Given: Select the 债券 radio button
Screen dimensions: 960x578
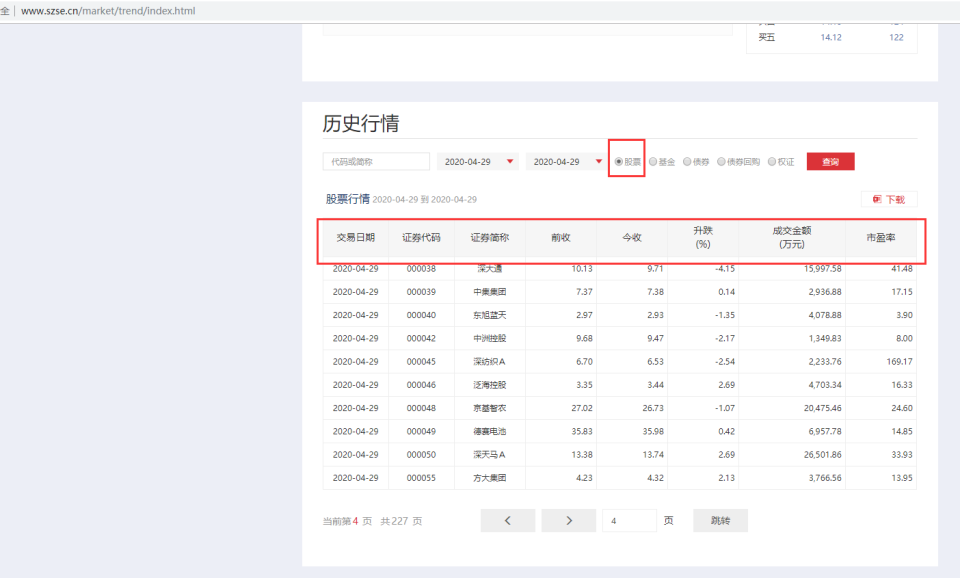Looking at the screenshot, I should (687, 162).
